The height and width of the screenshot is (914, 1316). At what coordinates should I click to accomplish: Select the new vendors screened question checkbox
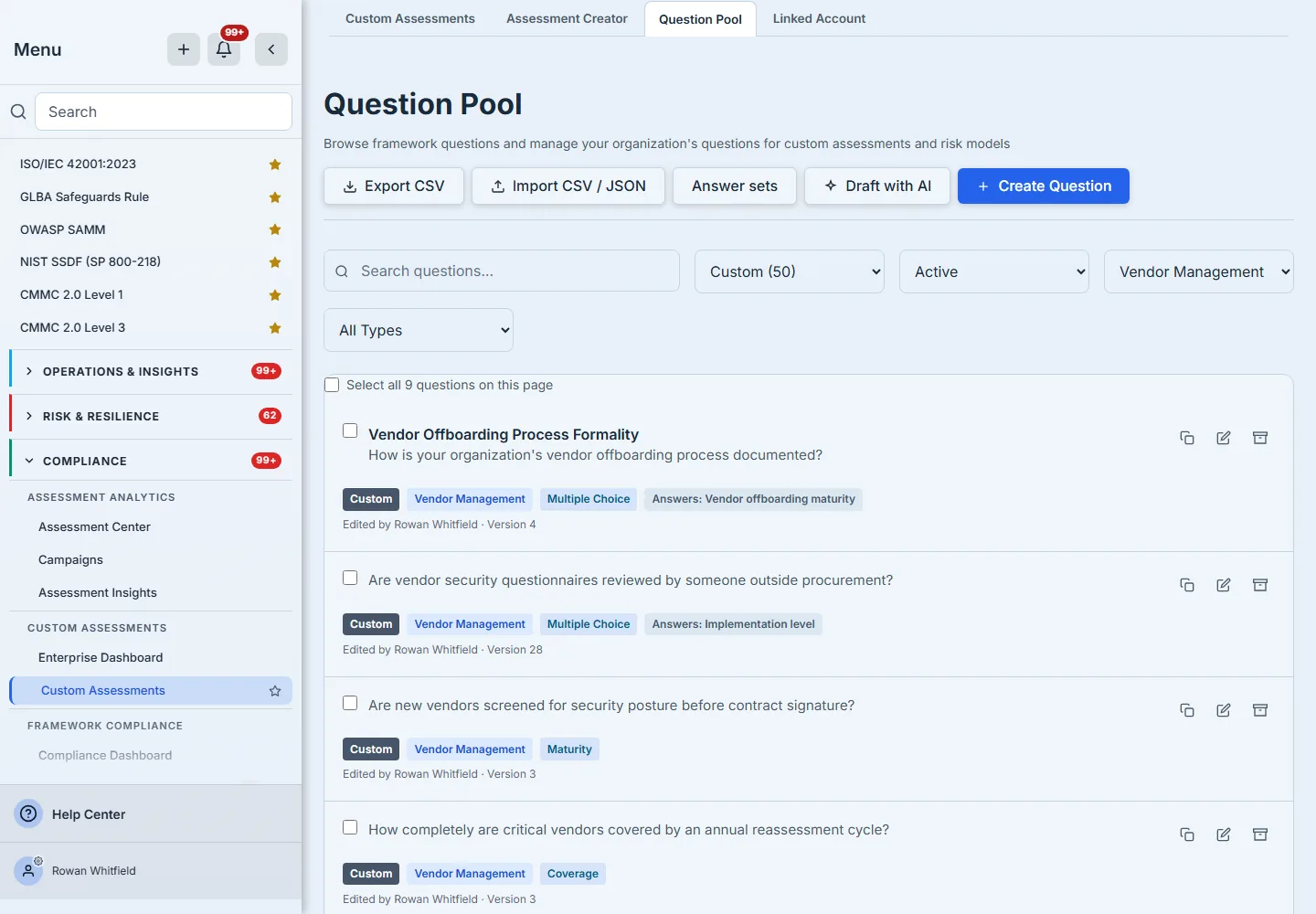(350, 703)
